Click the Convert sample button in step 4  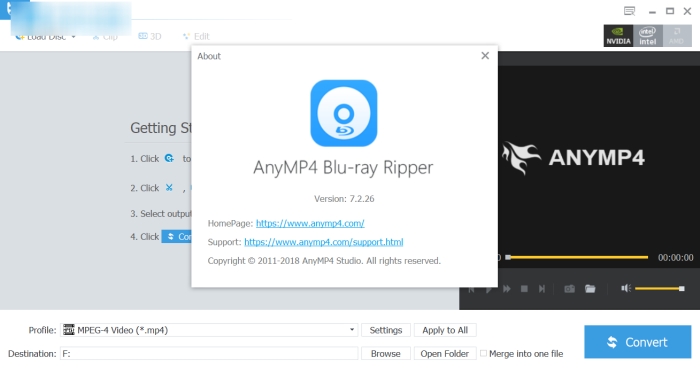[177, 237]
